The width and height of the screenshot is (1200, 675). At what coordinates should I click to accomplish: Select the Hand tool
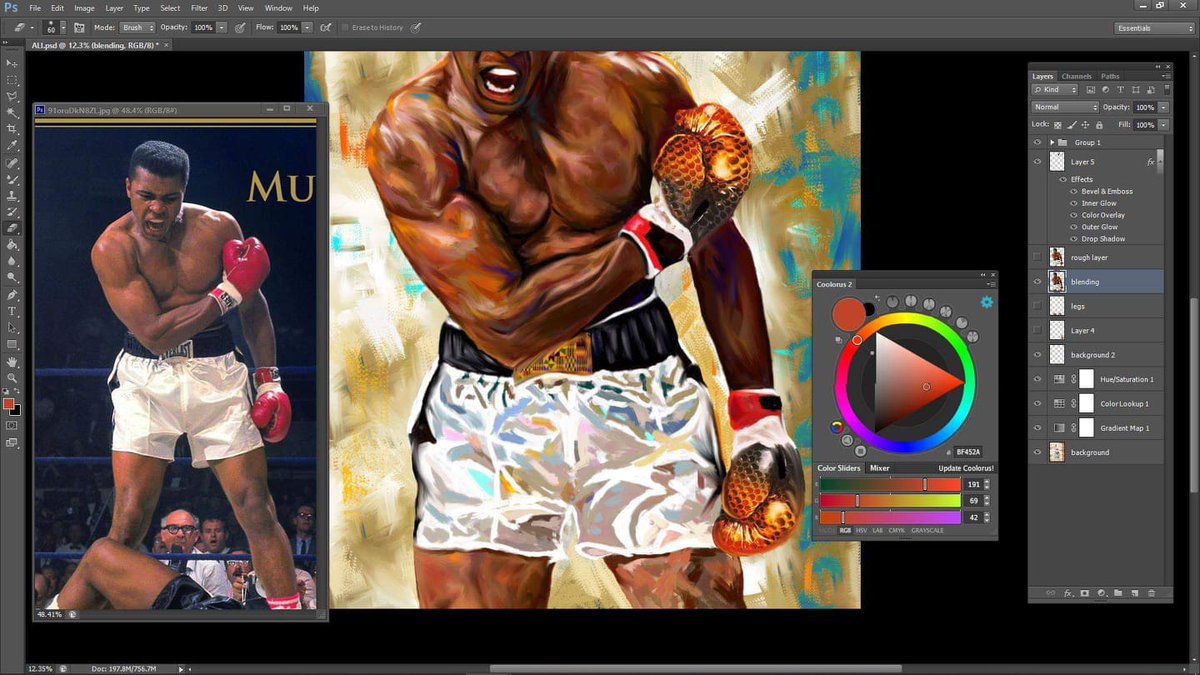click(x=12, y=361)
